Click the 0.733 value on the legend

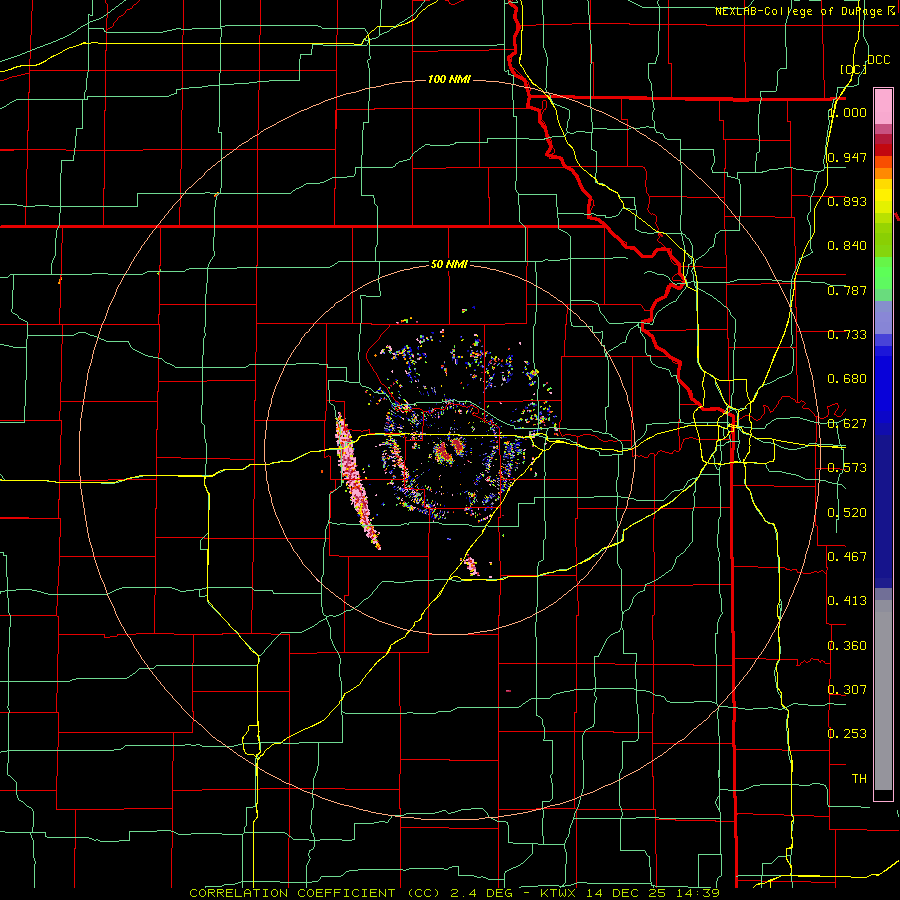pyautogui.click(x=847, y=335)
